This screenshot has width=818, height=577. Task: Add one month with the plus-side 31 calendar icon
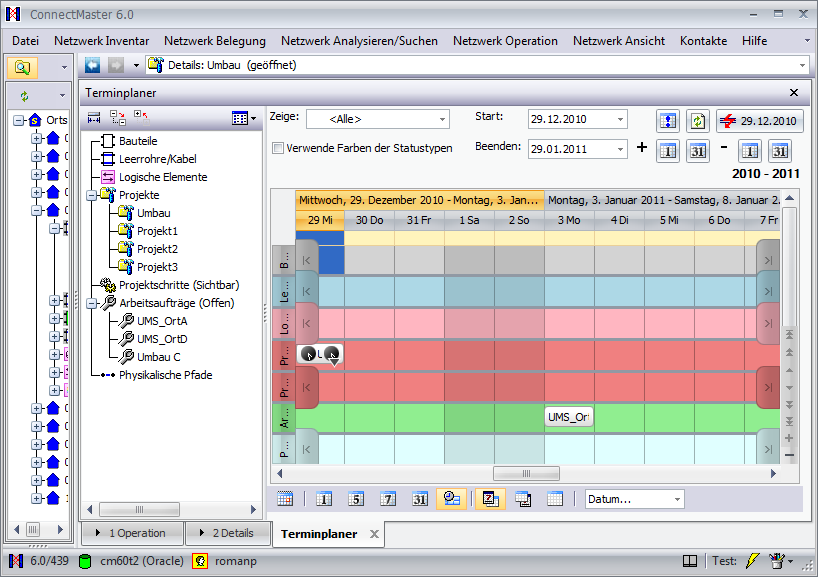click(697, 151)
